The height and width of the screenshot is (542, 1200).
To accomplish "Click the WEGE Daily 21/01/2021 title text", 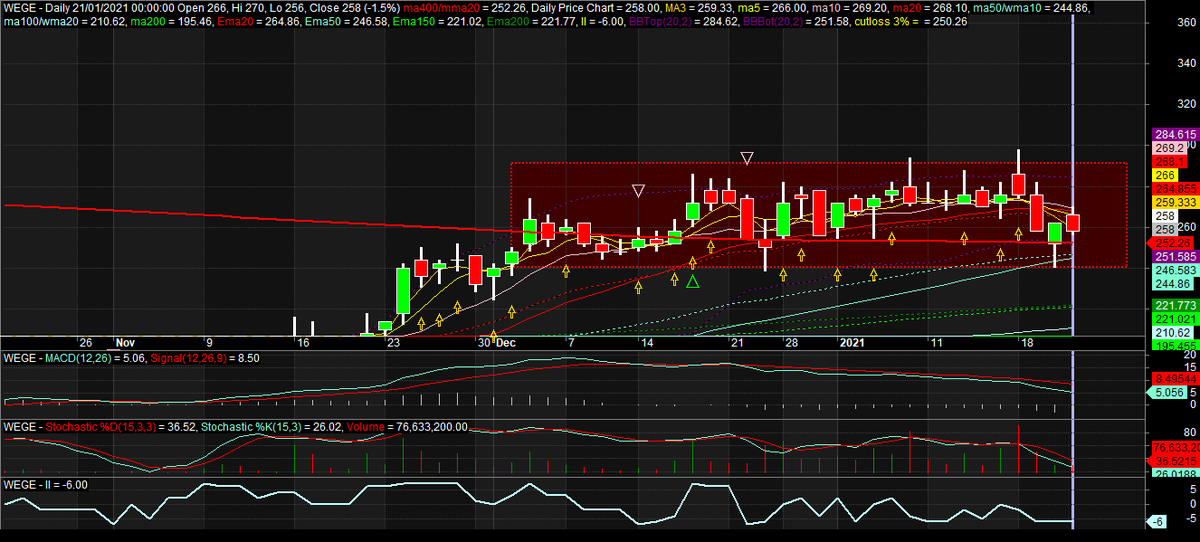I will tap(70, 8).
